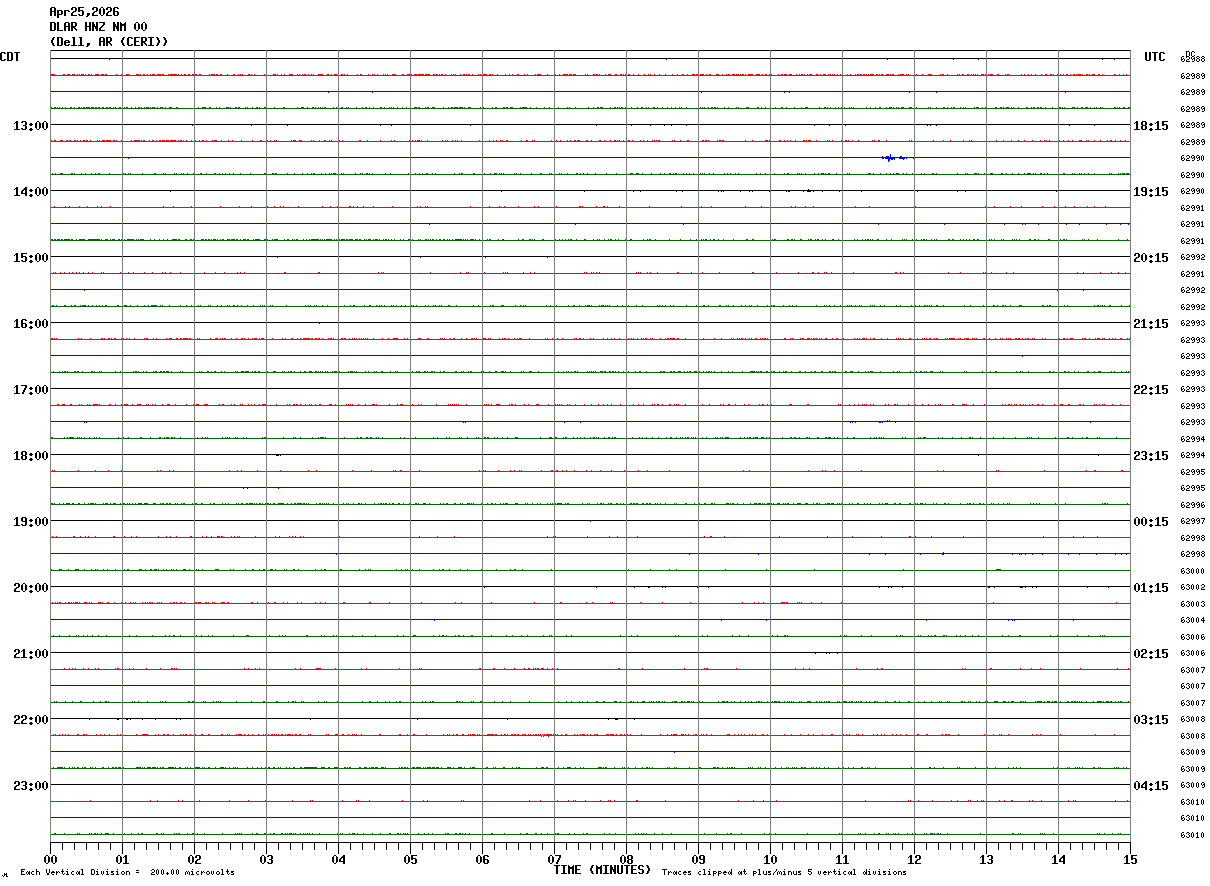Select the station label DLAR HNZ NM 00
Image resolution: width=1210 pixels, height=886 pixels.
point(98,27)
